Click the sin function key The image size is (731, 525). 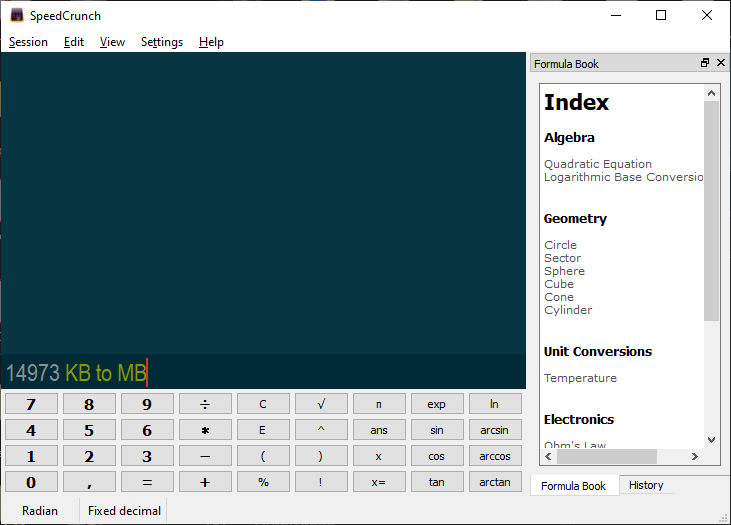[437, 430]
